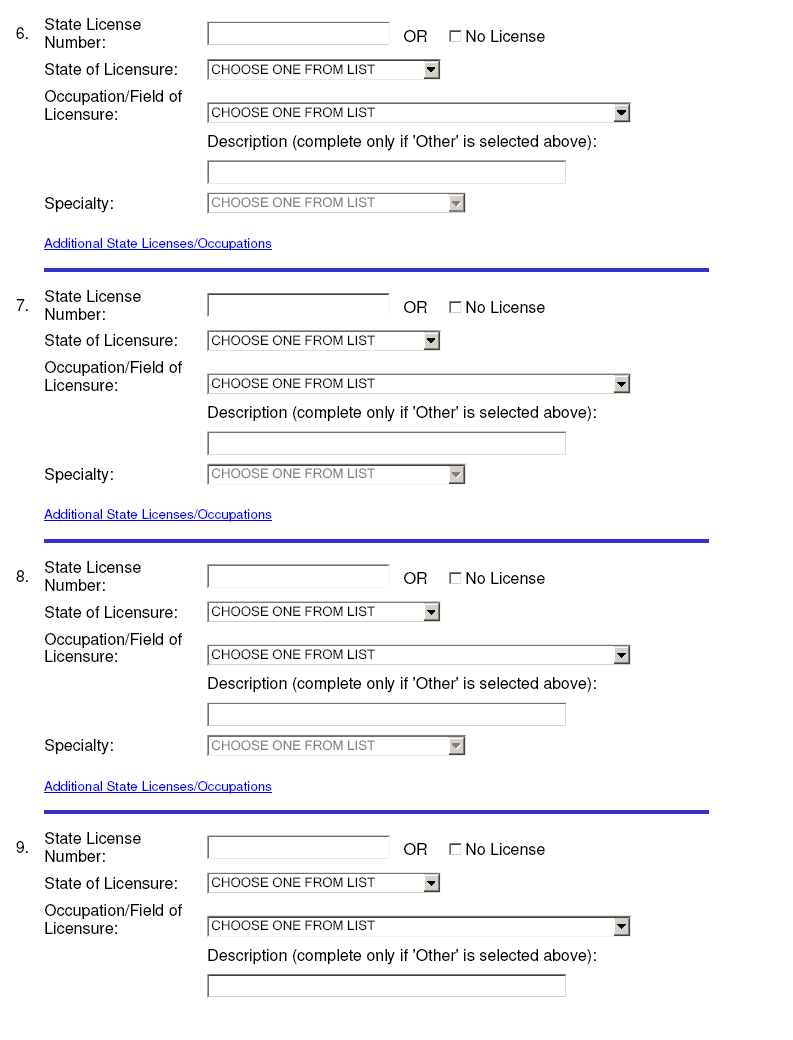Open Additional State Licenses/Occupations link under section 7
The image size is (793, 1040).
tap(158, 515)
